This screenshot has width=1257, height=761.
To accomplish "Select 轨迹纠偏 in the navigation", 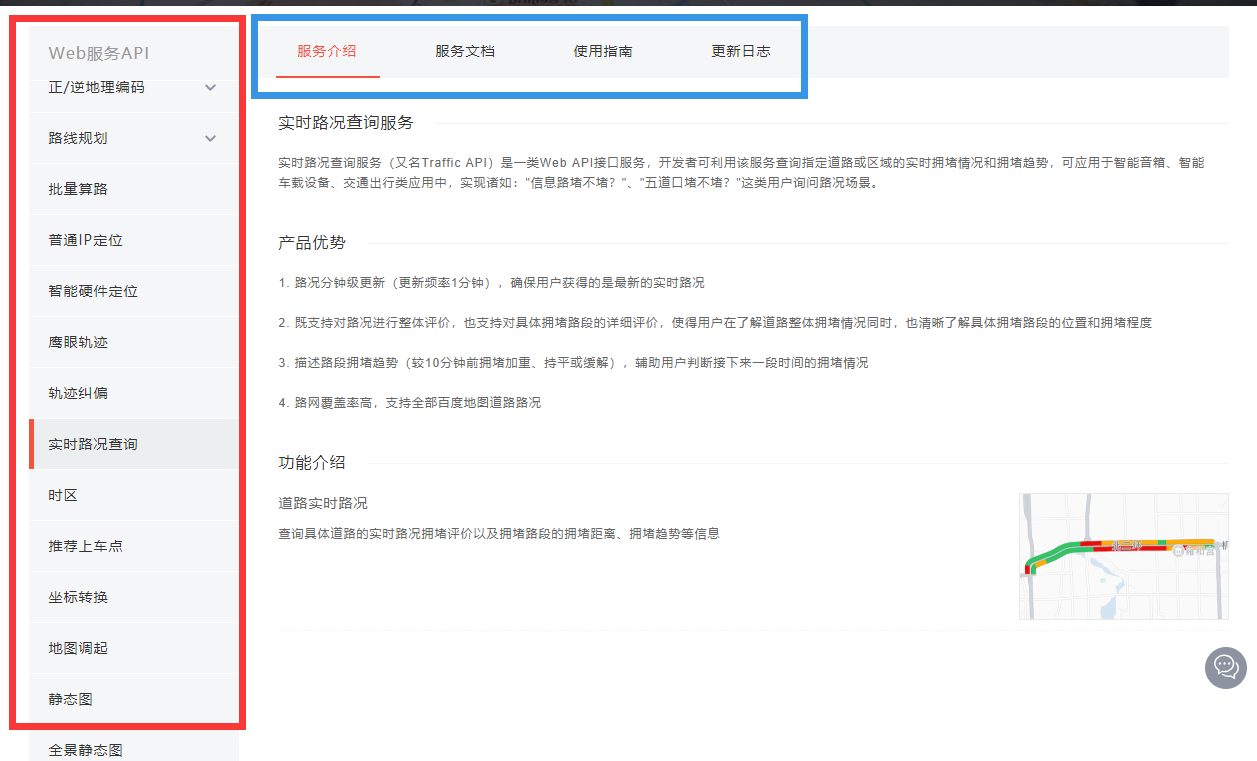I will pos(77,393).
